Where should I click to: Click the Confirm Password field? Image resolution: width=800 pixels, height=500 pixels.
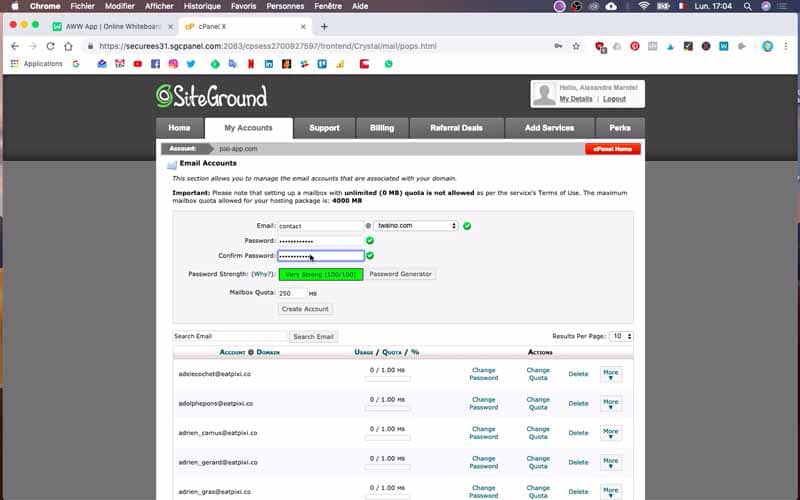coord(320,256)
